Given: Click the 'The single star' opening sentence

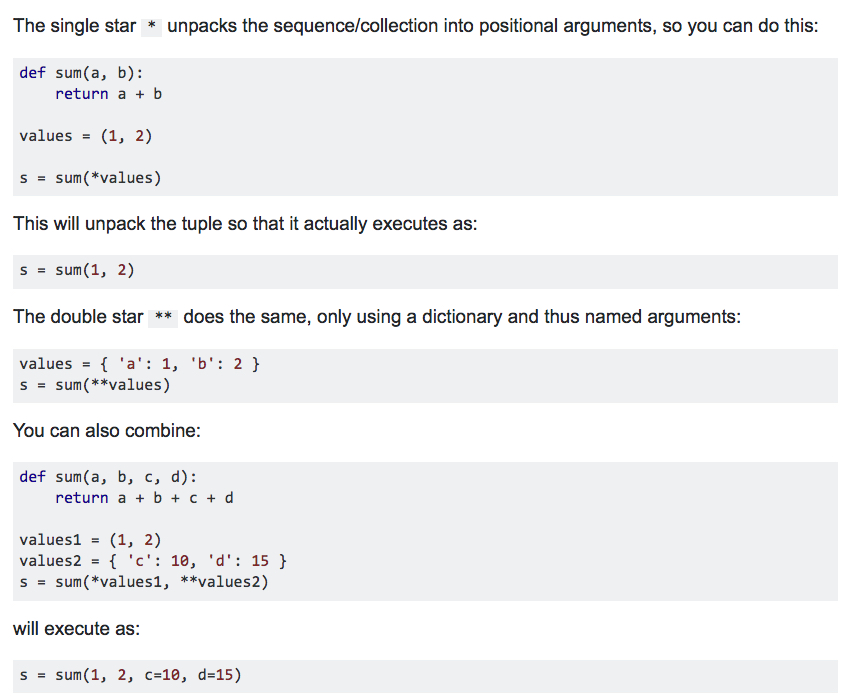Looking at the screenshot, I should (x=416, y=26).
